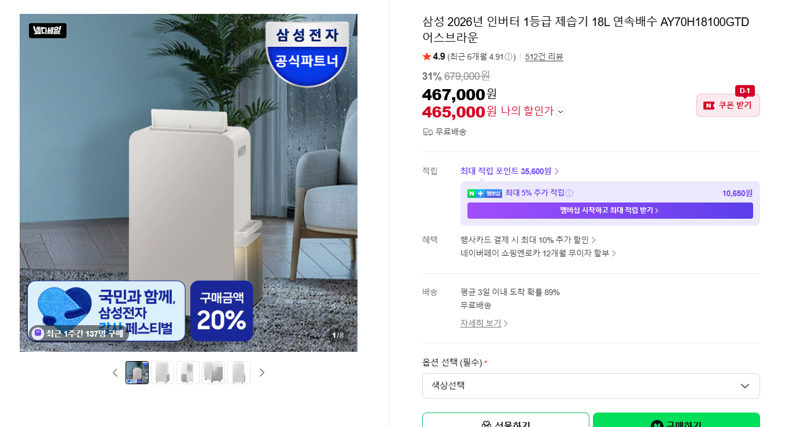Select the second product thumbnail

click(163, 372)
